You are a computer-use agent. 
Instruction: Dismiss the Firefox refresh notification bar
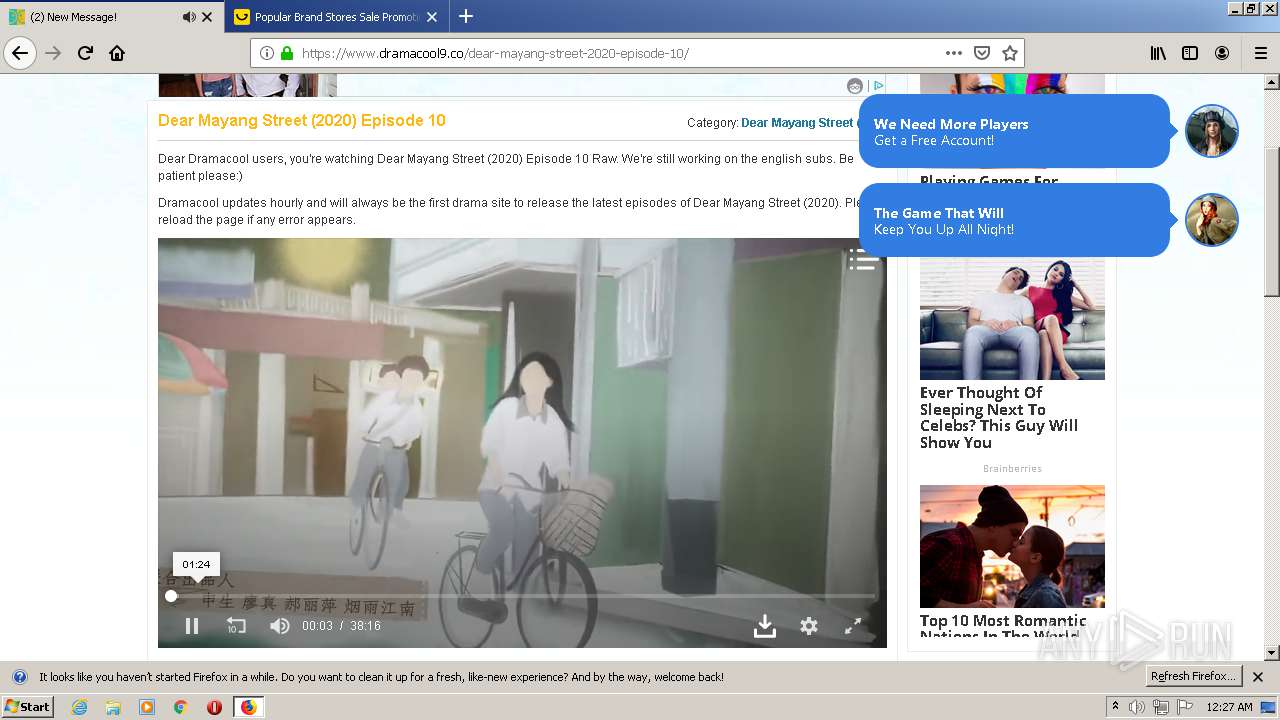pos(1258,677)
